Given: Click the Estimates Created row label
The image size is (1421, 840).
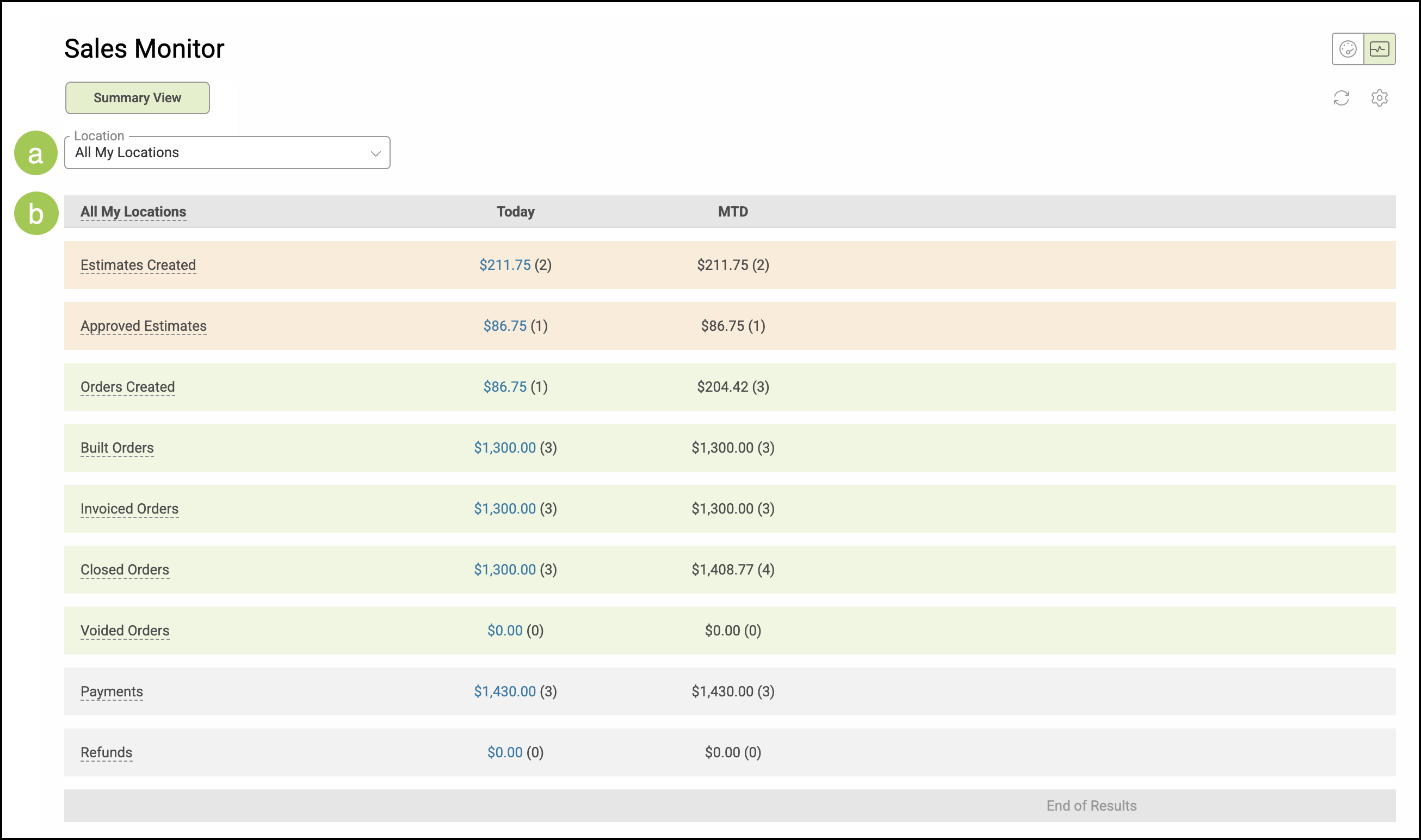Looking at the screenshot, I should (x=138, y=265).
